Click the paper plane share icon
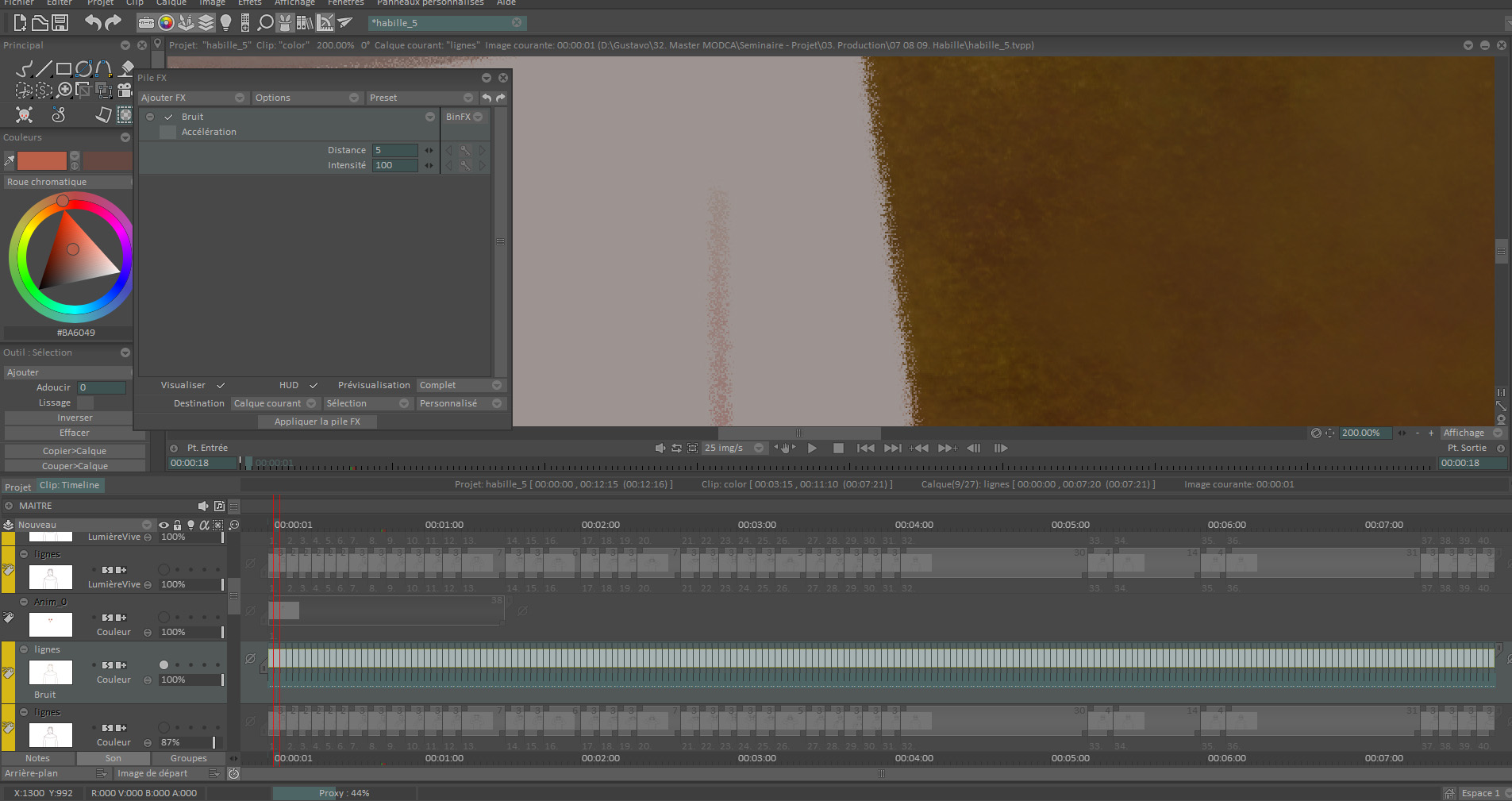 tap(344, 23)
